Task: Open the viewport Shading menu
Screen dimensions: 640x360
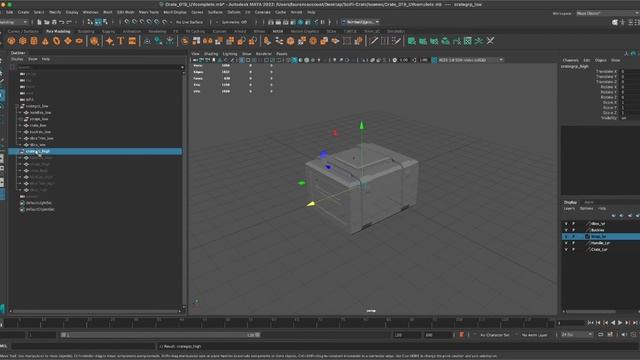Action: 211,54
